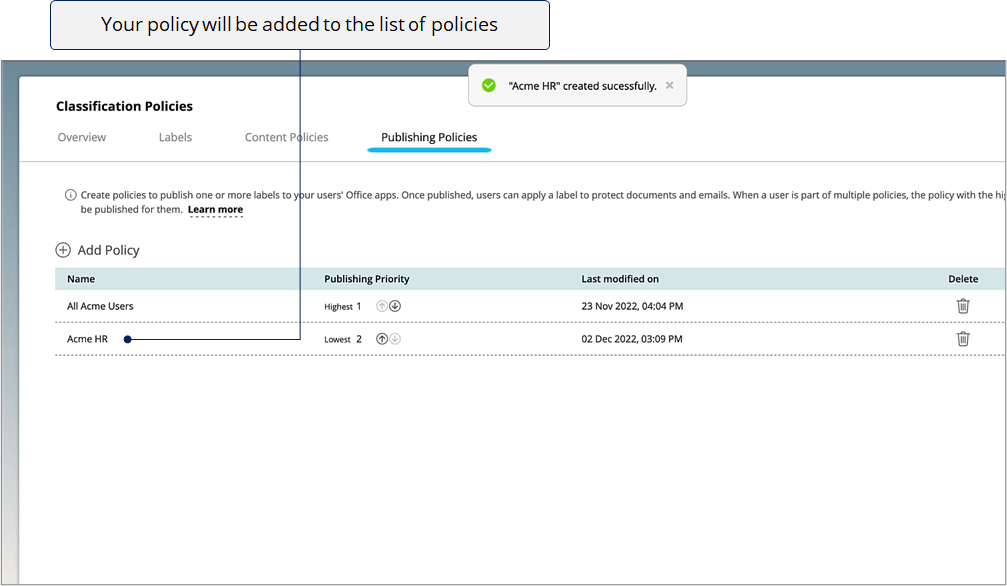Click the "Highest 1" priority value

click(343, 306)
